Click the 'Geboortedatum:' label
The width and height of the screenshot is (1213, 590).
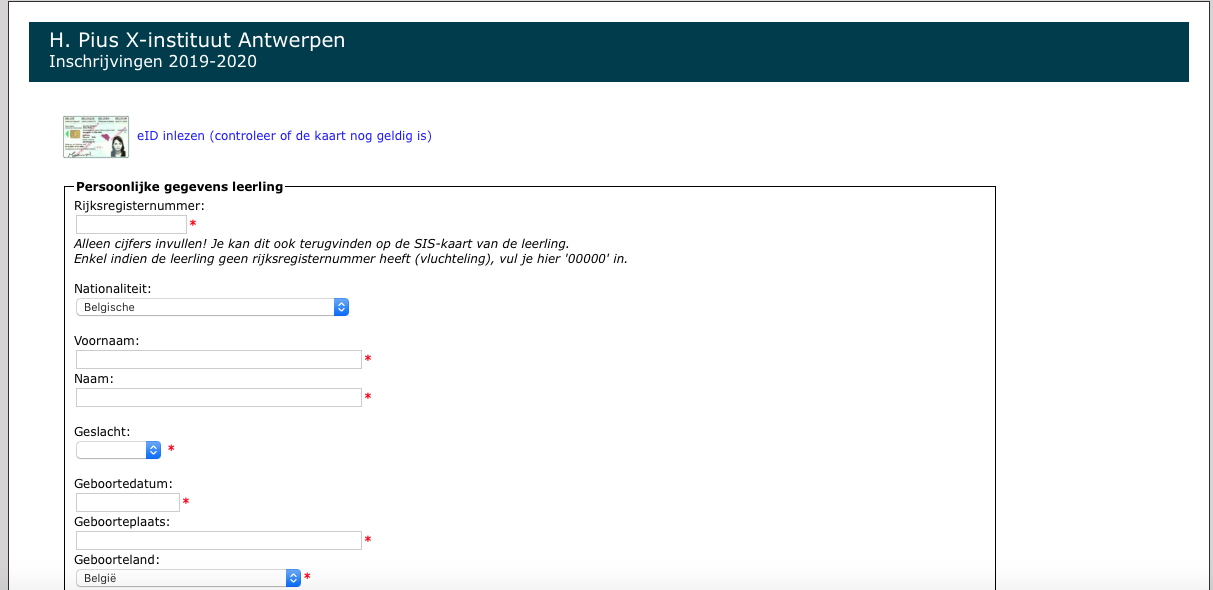124,484
